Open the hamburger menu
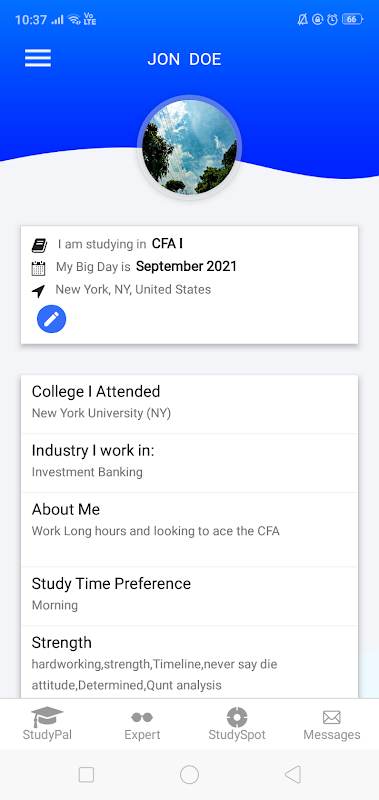The height and width of the screenshot is (800, 379). 38,58
